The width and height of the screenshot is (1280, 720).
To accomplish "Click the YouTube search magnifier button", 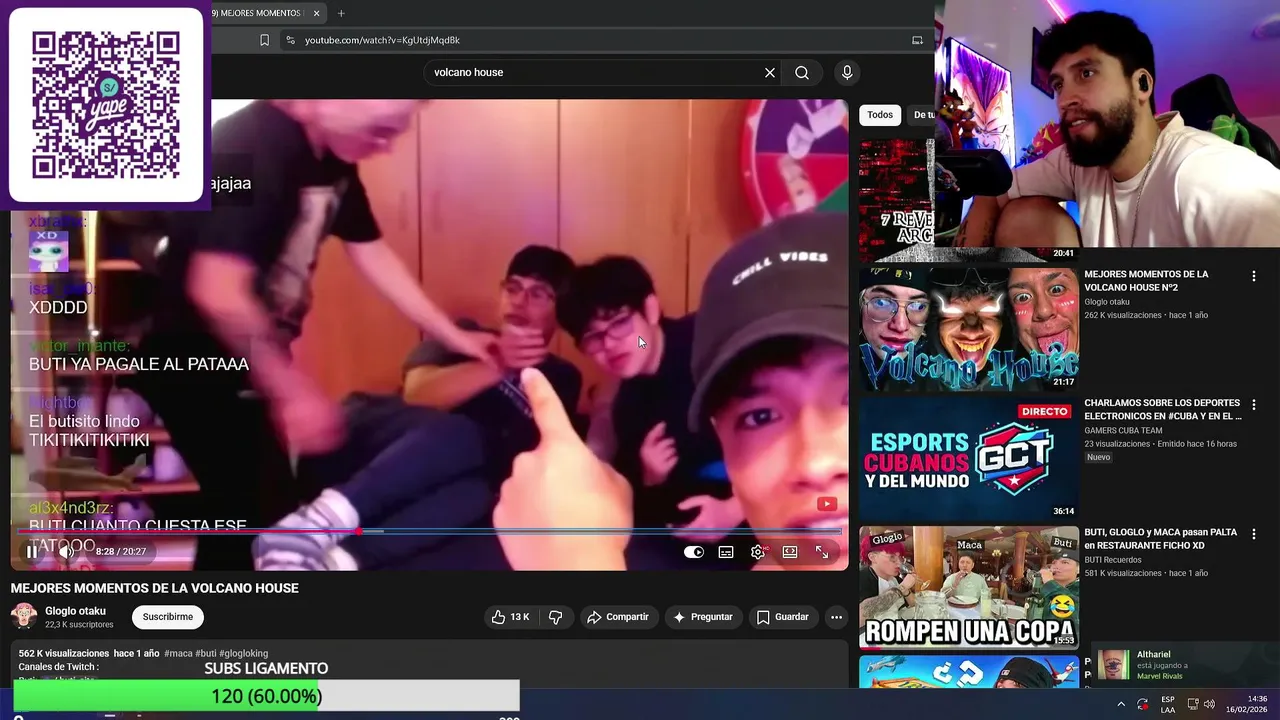I will coord(802,72).
